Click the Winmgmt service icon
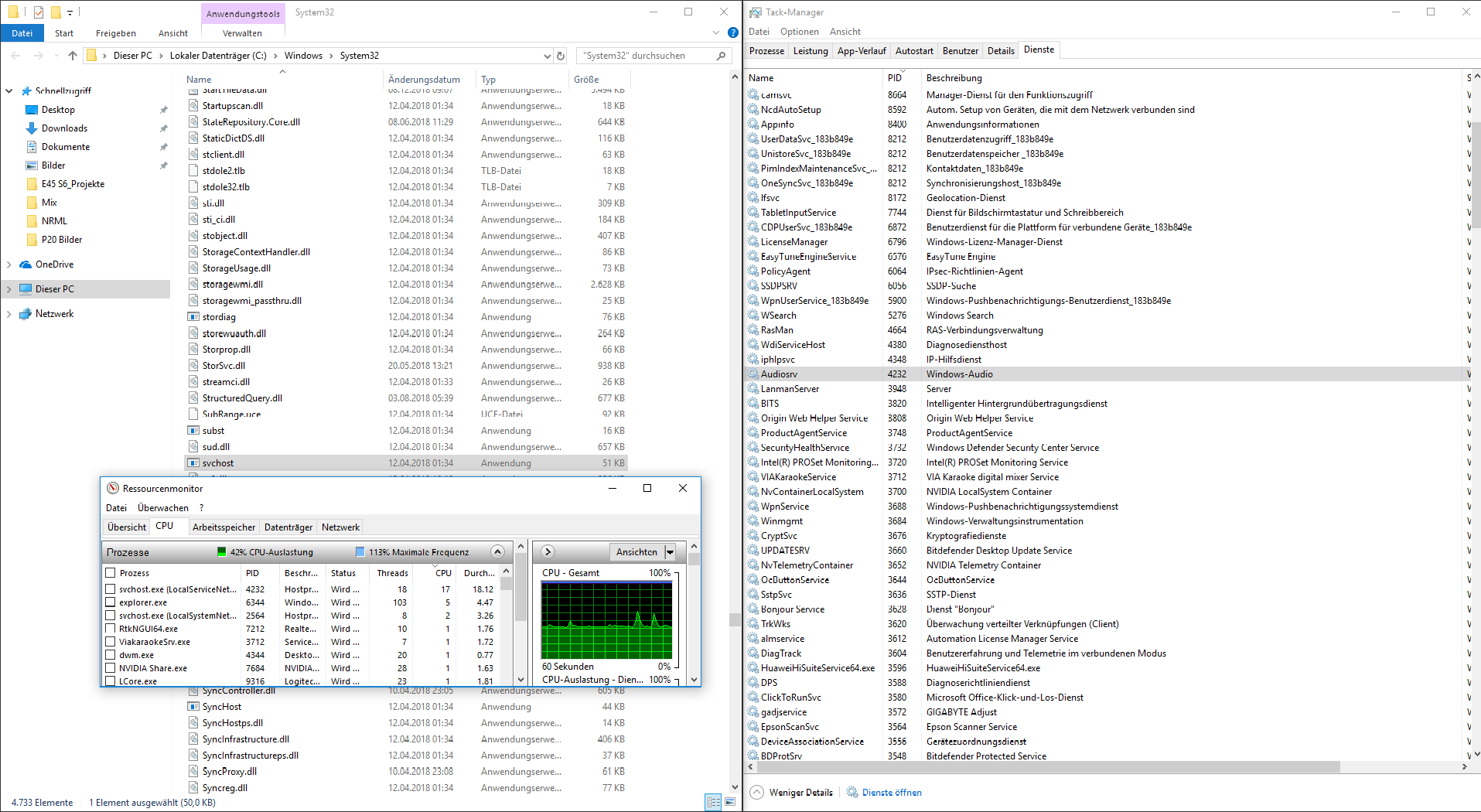Viewport: 1481px width, 812px height. click(x=753, y=521)
